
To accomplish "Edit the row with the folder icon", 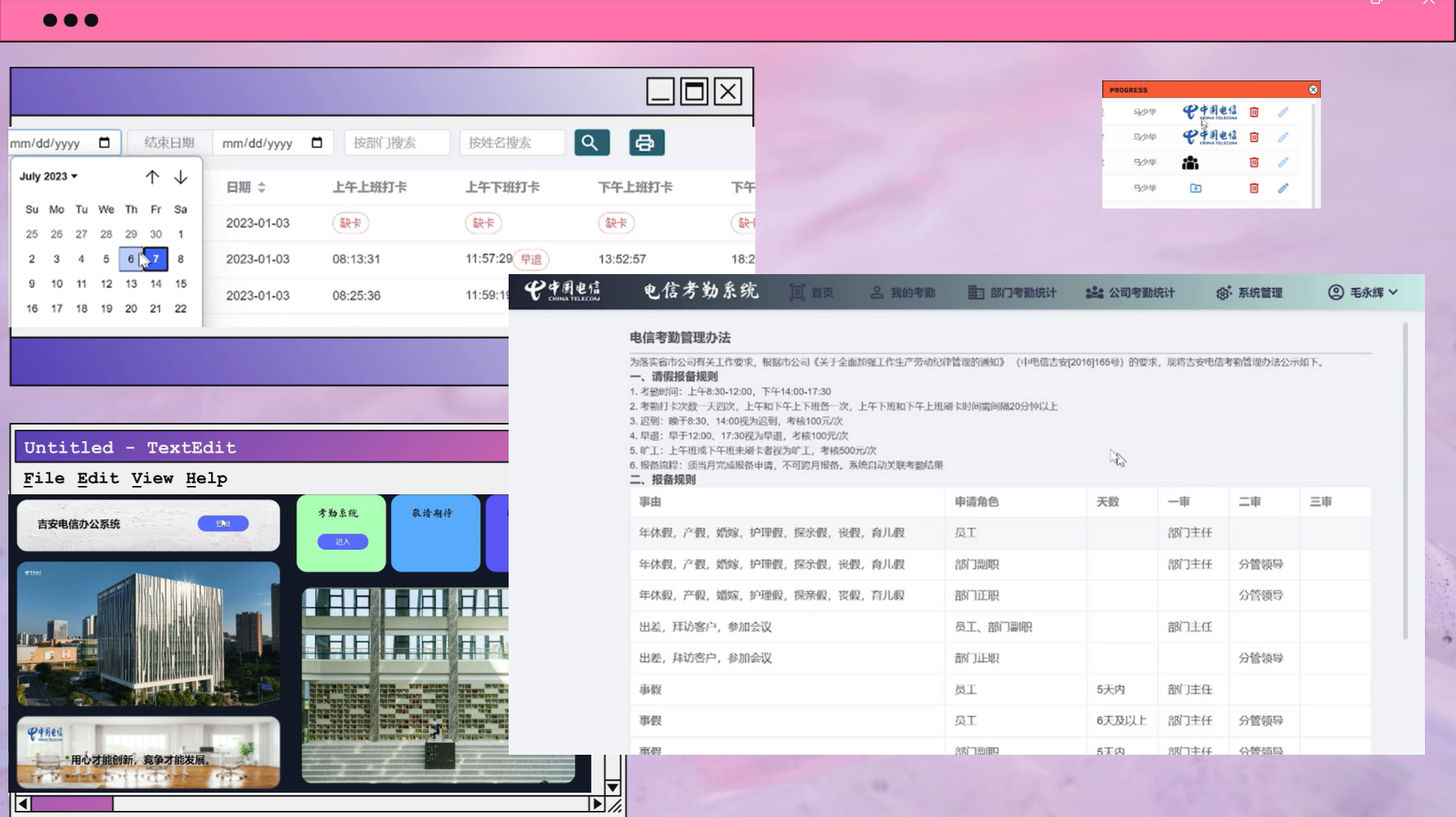I will tap(1283, 188).
